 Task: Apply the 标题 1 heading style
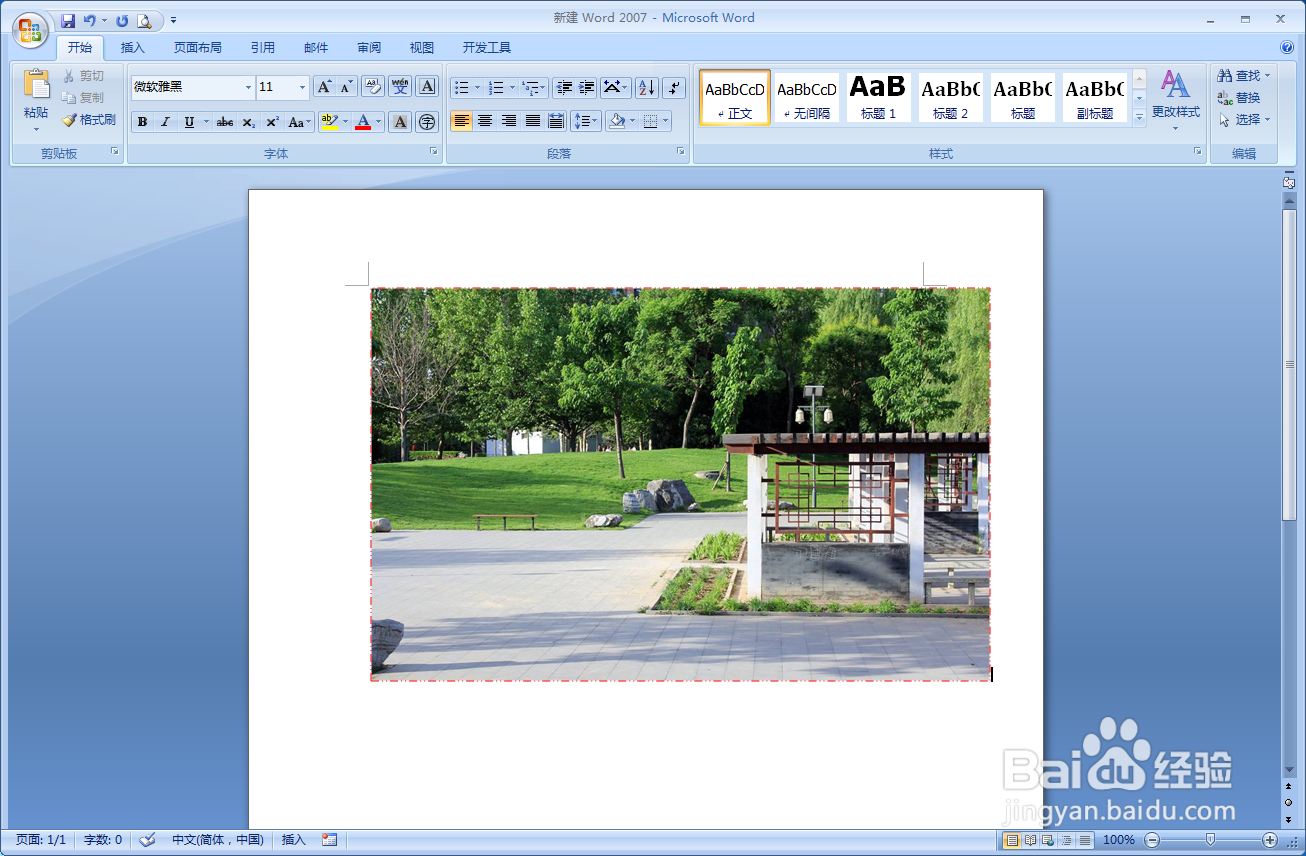(x=878, y=97)
